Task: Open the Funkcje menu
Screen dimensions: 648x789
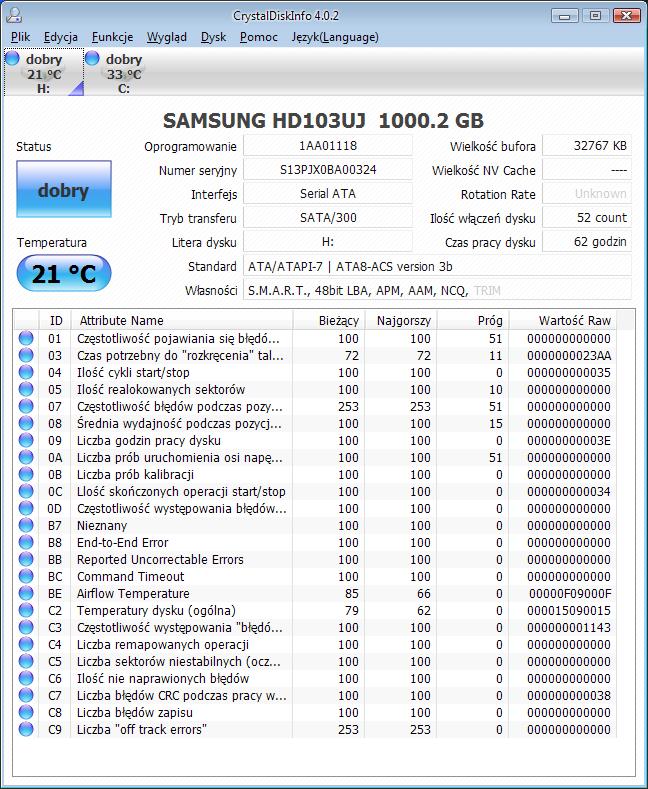Action: [112, 37]
